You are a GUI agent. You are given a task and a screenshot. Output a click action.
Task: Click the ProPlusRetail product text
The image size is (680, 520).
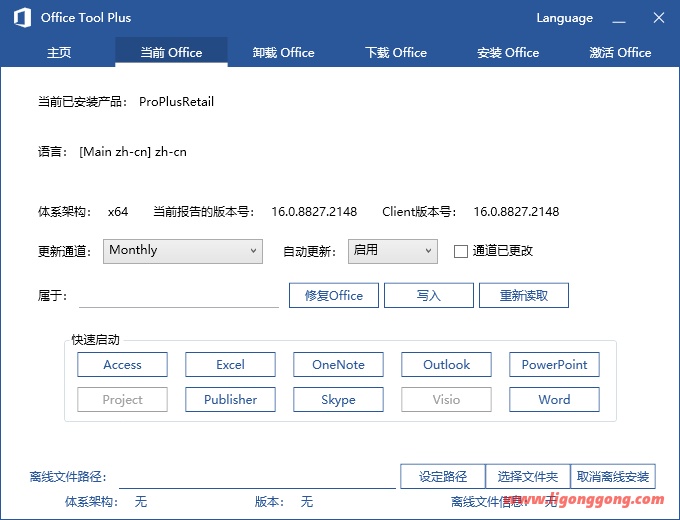pyautogui.click(x=177, y=102)
